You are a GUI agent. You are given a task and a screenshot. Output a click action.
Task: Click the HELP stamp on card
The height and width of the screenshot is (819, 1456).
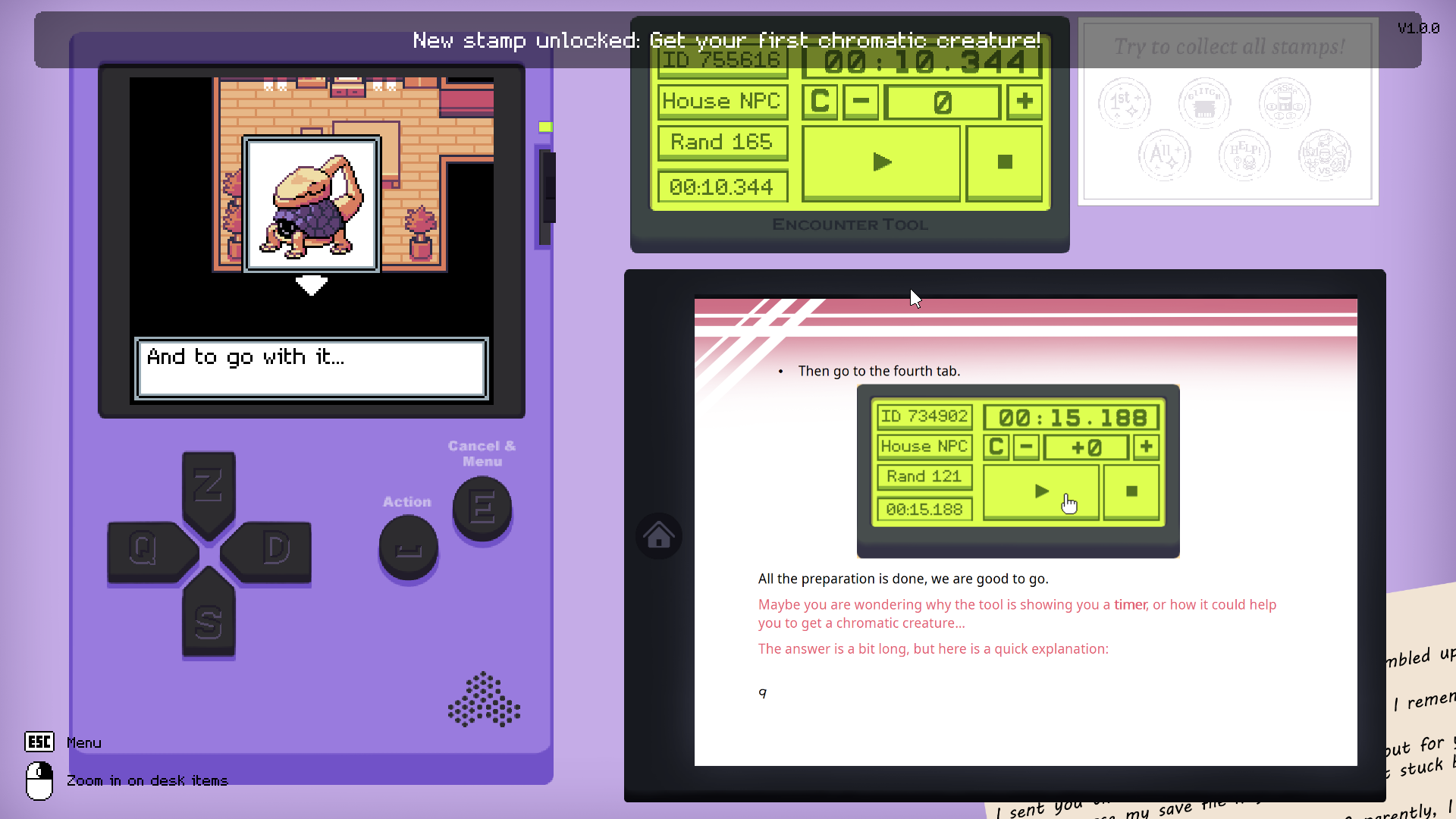[x=1244, y=155]
